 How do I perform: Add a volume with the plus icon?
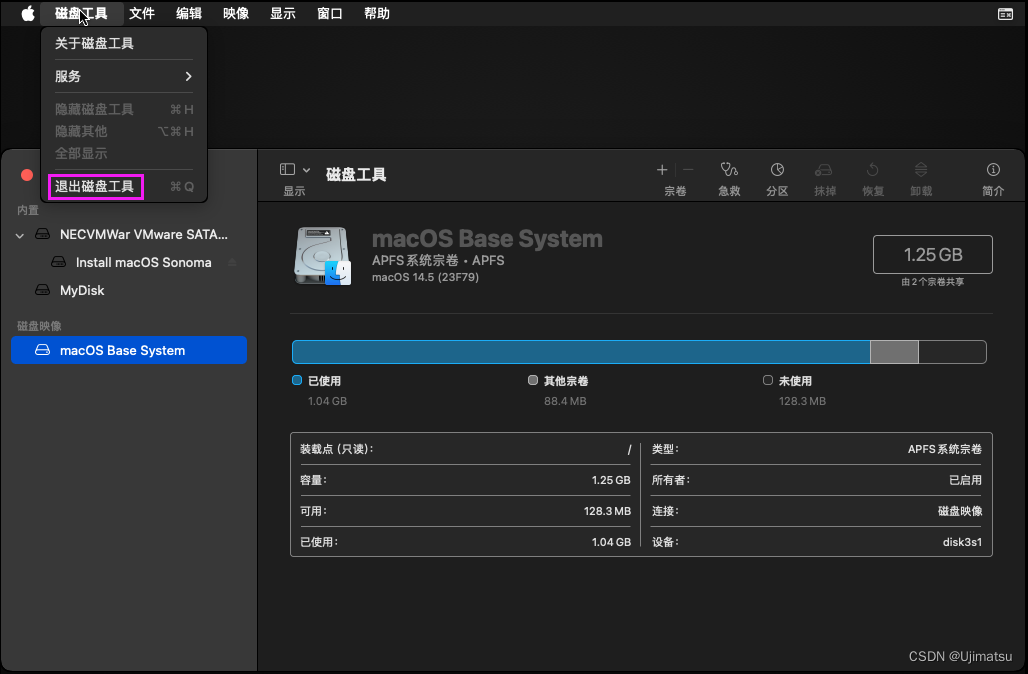click(x=662, y=170)
